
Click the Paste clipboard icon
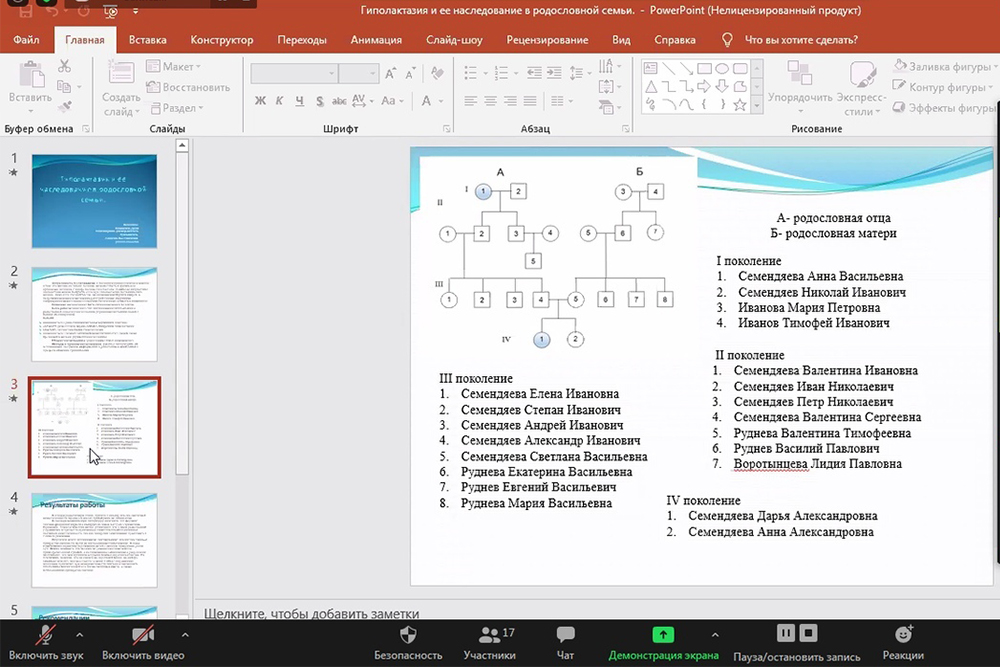(x=30, y=78)
